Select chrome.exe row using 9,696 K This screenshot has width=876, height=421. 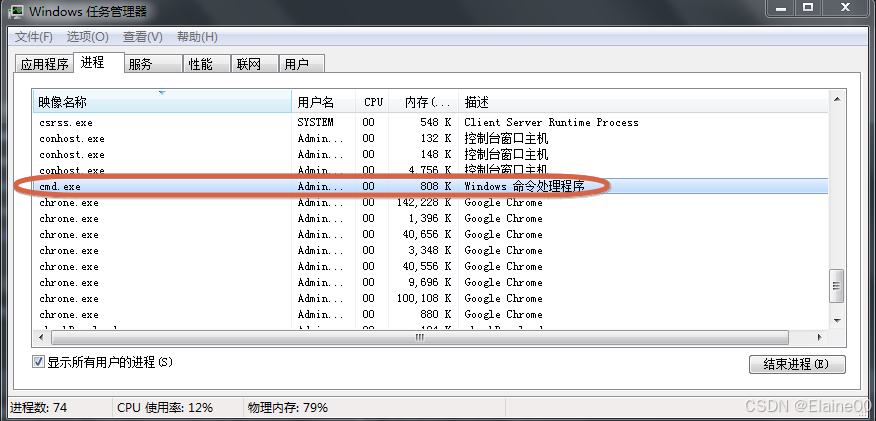coord(430,283)
